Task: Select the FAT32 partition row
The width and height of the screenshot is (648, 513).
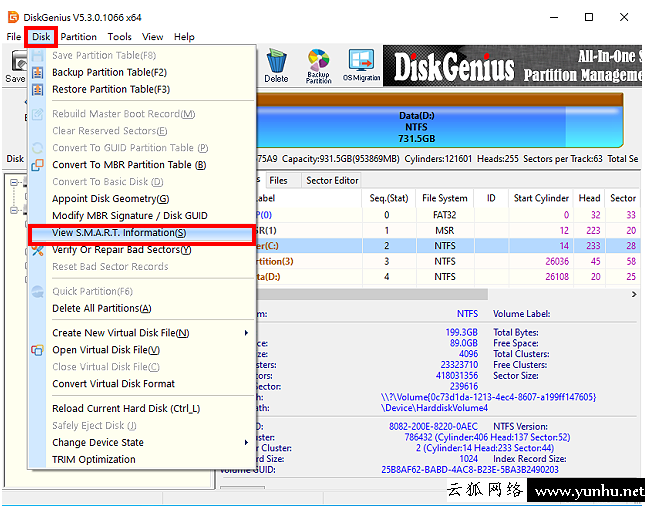Action: click(x=448, y=215)
